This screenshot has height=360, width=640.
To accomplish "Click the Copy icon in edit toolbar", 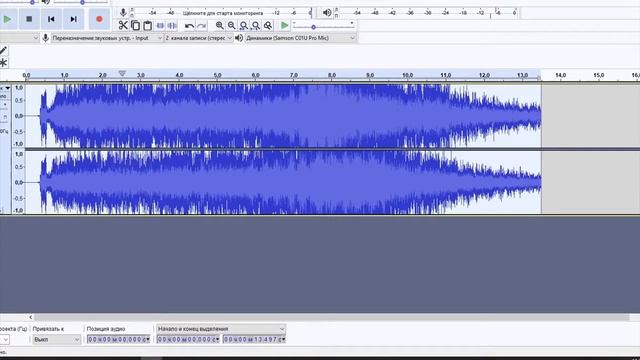I will [136, 25].
